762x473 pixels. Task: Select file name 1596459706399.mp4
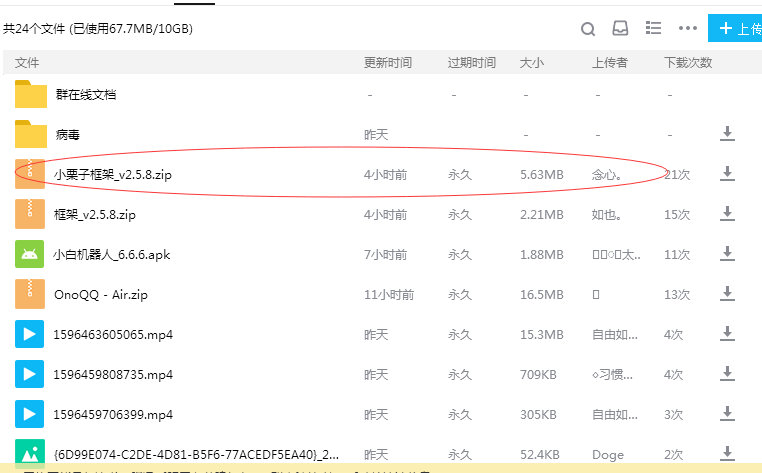tap(113, 414)
